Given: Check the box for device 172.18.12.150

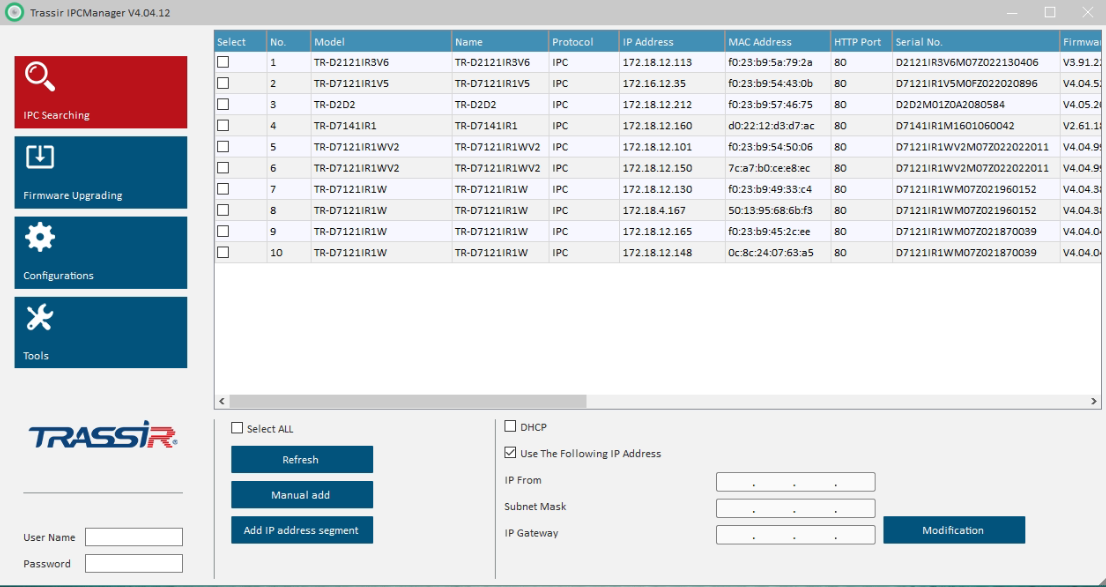Looking at the screenshot, I should point(223,168).
